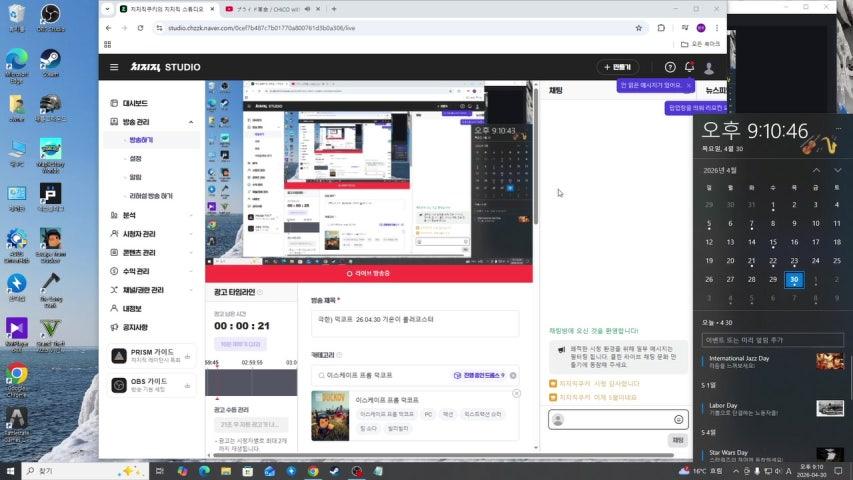The width and height of the screenshot is (853, 480).
Task: Bookmark this page with the star icon
Action: point(639,28)
